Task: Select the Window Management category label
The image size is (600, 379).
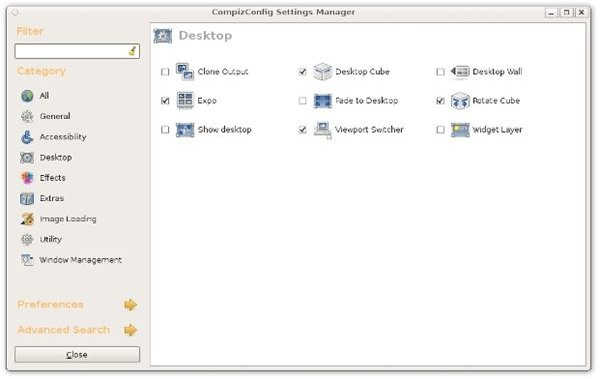Action: [x=80, y=260]
